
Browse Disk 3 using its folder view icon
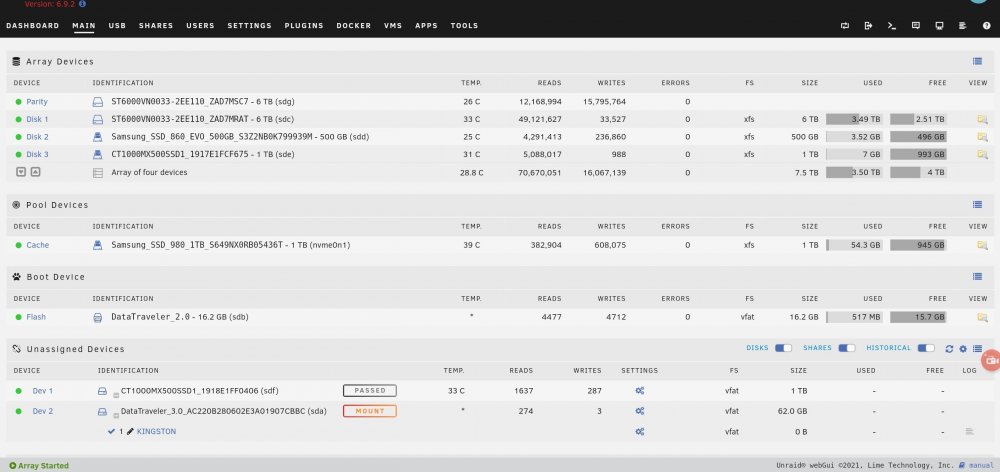point(982,154)
